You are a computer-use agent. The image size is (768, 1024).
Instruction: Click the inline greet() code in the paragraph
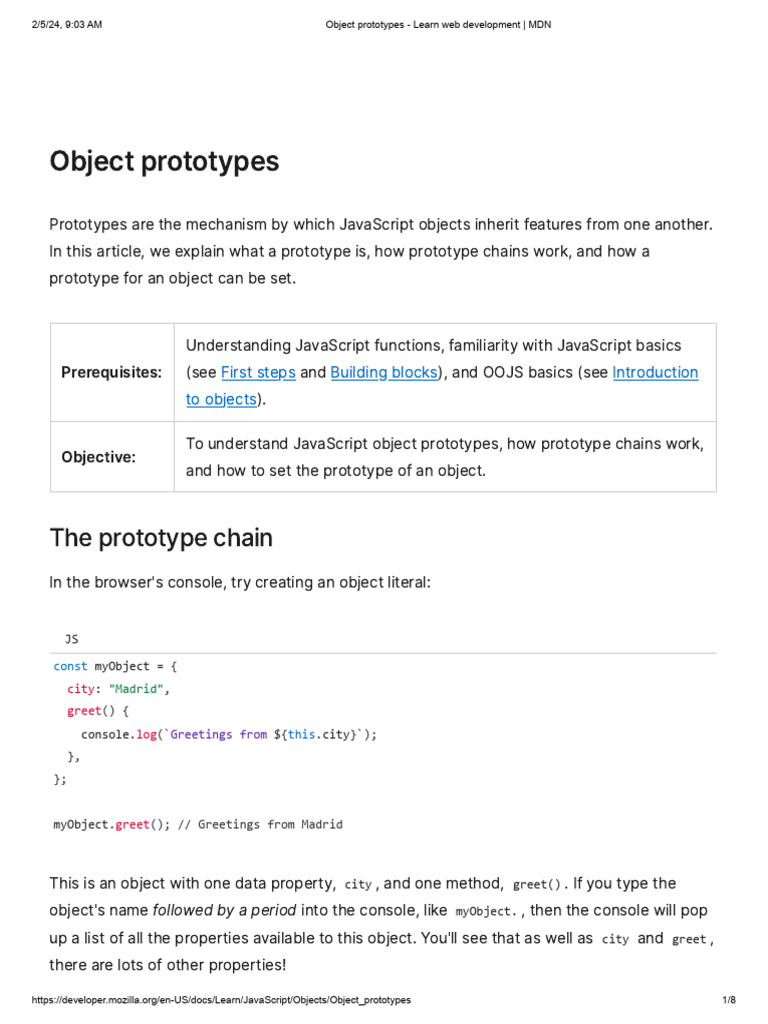[x=538, y=885]
